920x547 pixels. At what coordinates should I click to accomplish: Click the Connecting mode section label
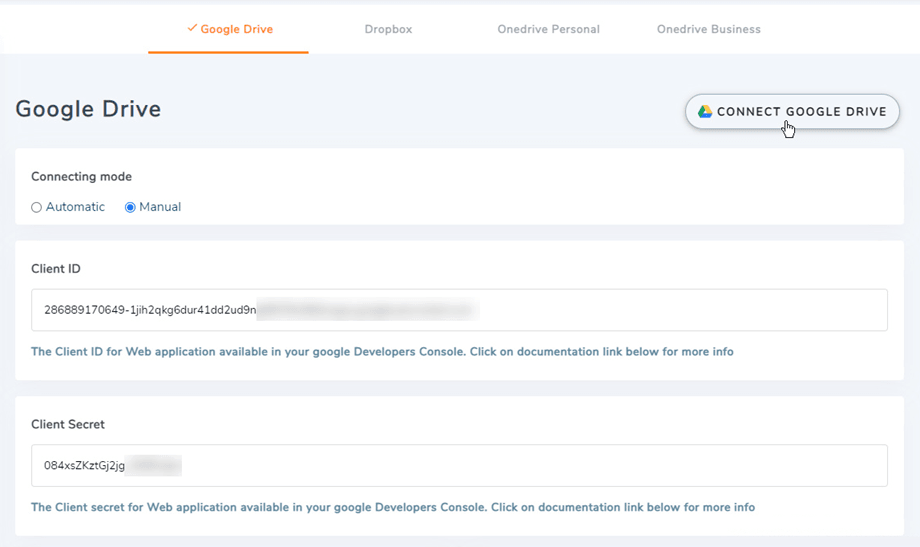tap(81, 177)
